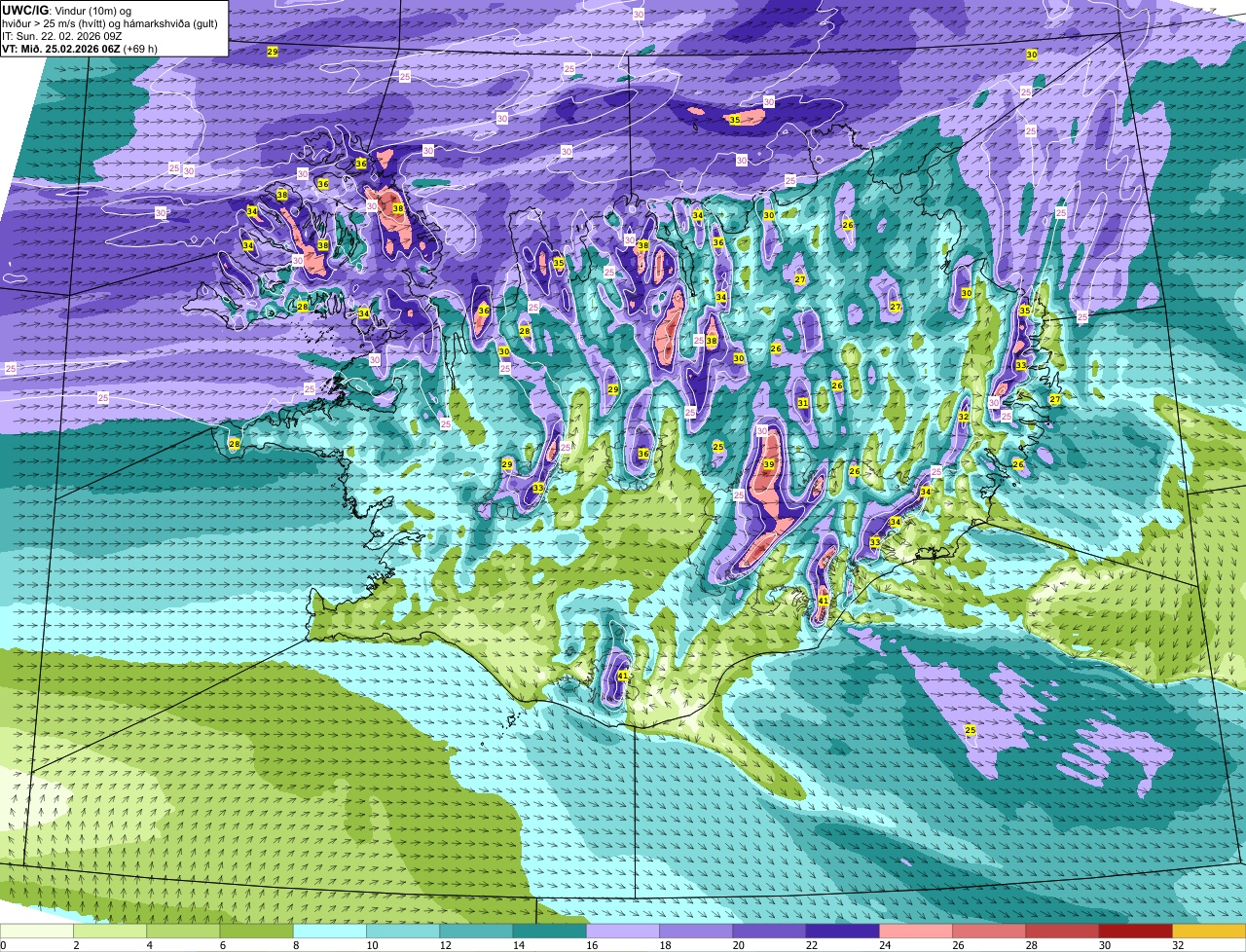Click the legend scale number 16
This screenshot has height=952, width=1246.
pyautogui.click(x=592, y=945)
